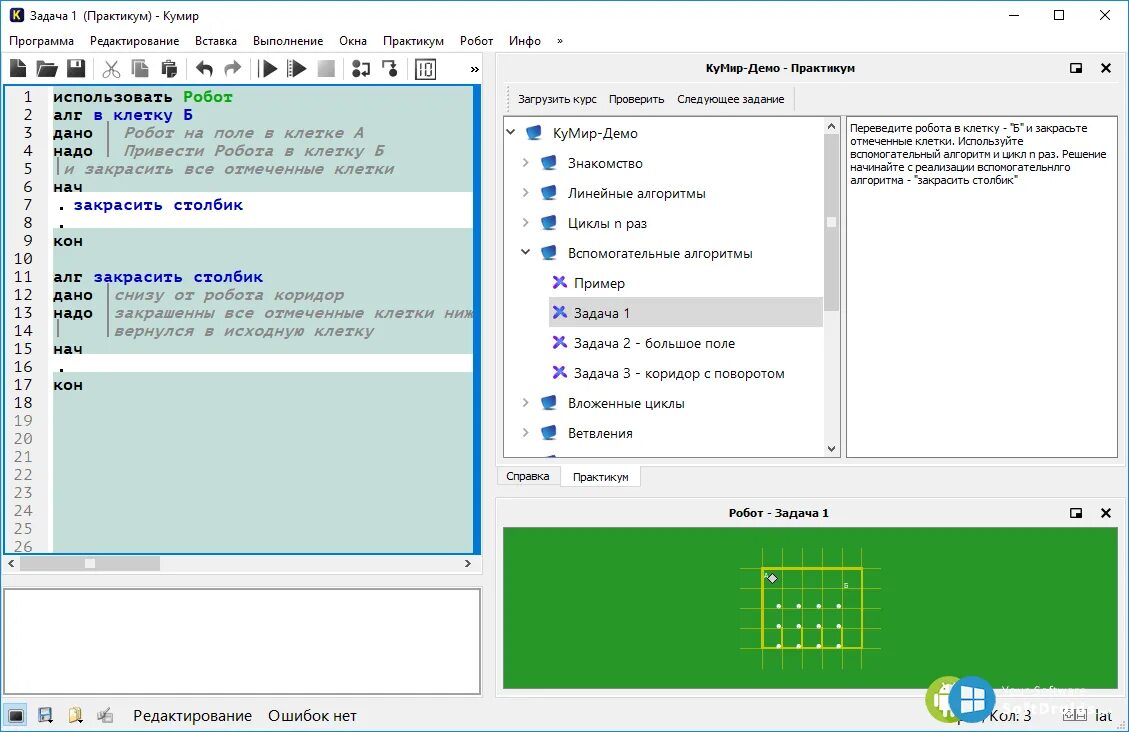Click the Знакомство course icon
1129x732 pixels.
click(549, 163)
